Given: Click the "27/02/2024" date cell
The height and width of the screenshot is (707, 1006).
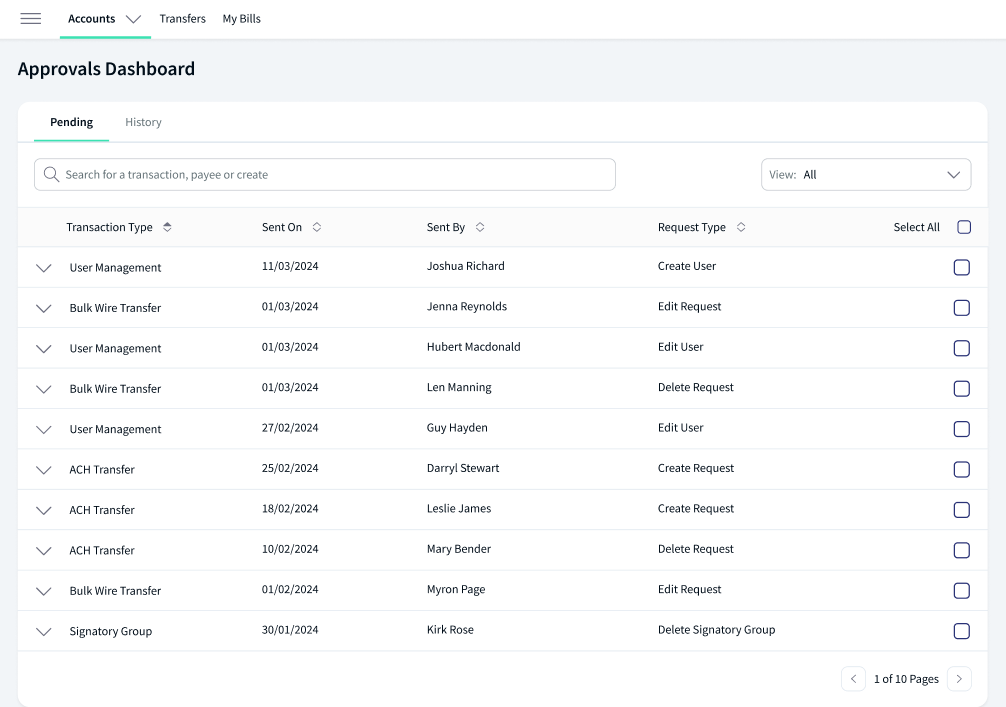Looking at the screenshot, I should click(x=290, y=427).
